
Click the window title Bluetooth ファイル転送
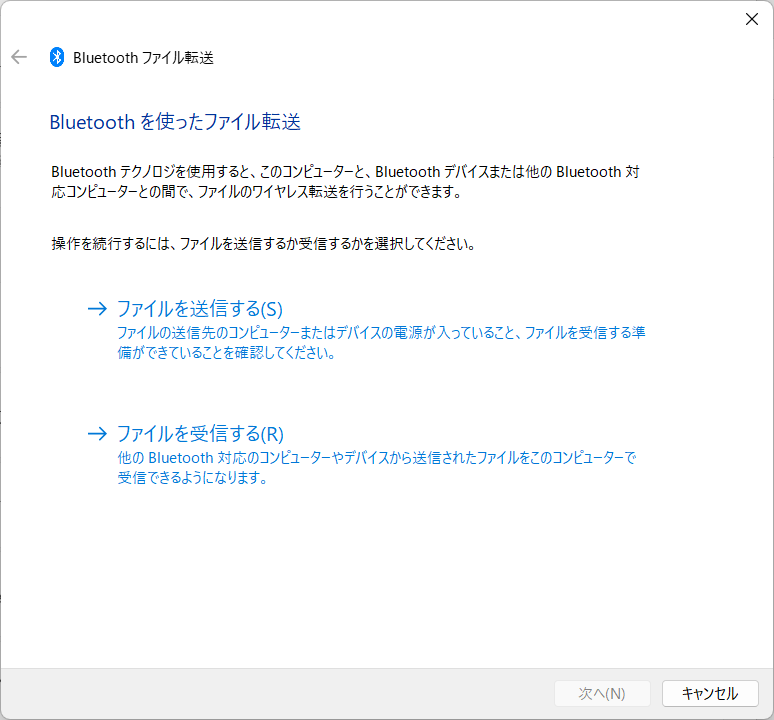143,58
